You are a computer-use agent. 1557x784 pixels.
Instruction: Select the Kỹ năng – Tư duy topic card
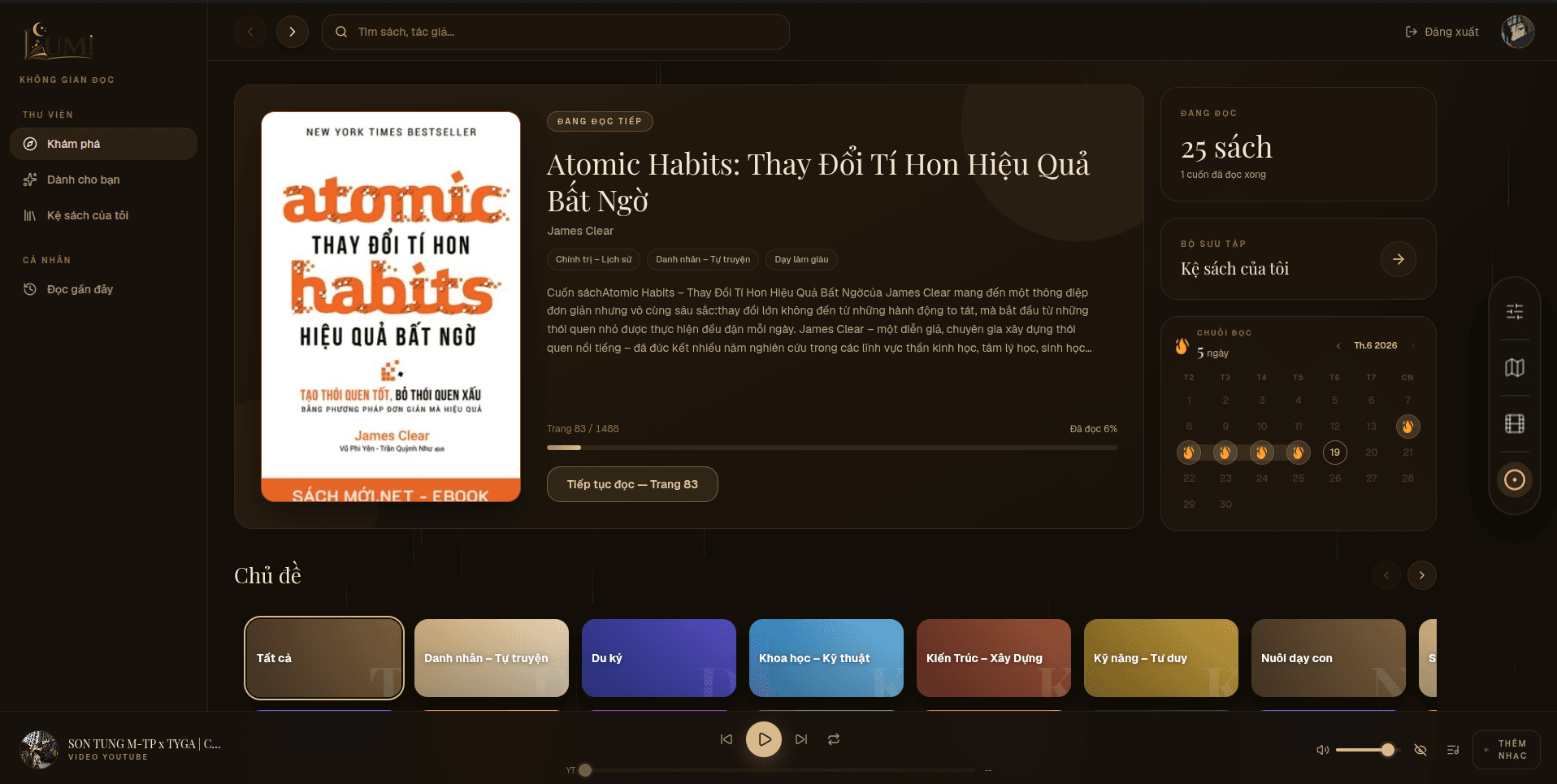[1161, 658]
